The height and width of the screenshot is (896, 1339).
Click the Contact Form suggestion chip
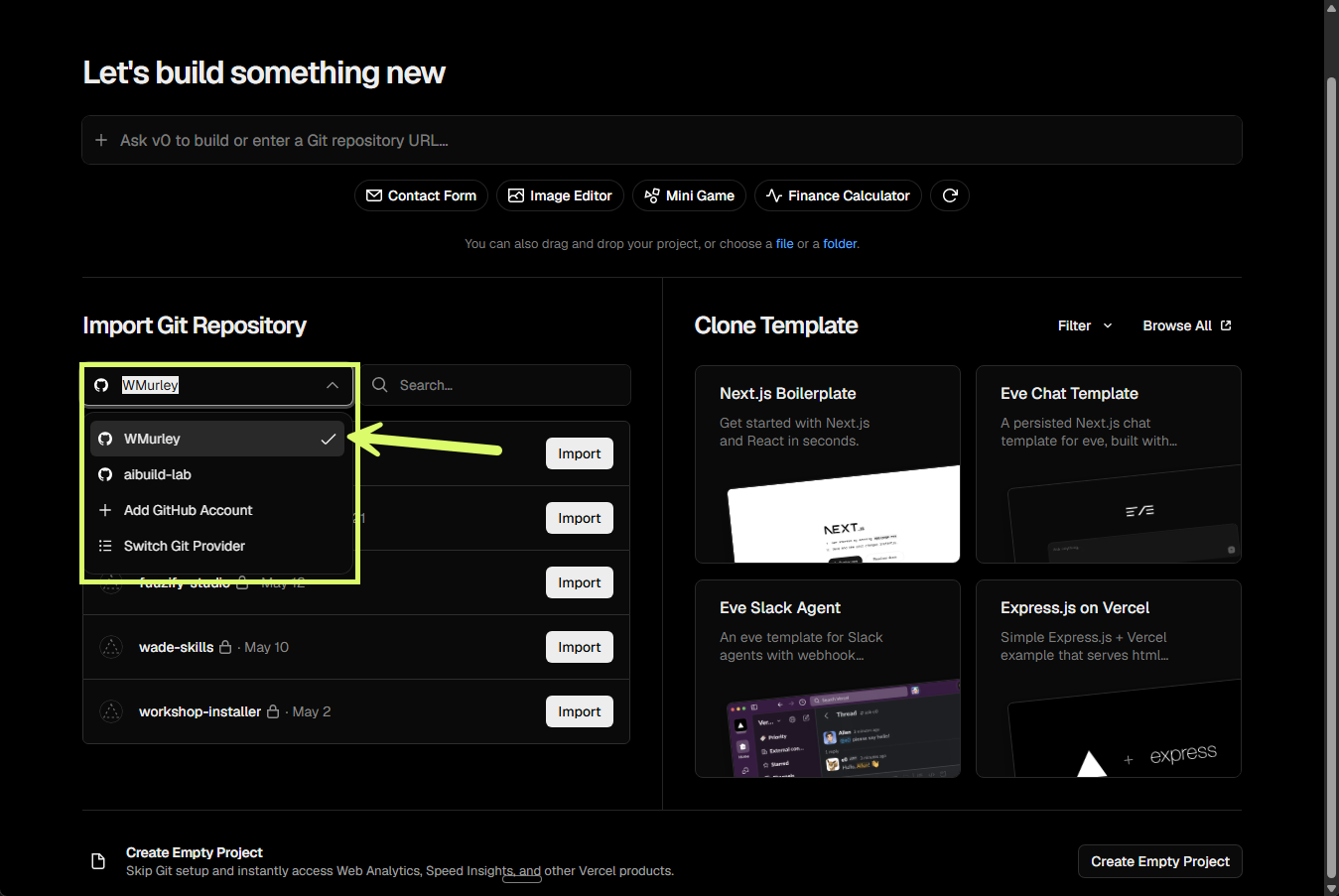click(x=421, y=195)
